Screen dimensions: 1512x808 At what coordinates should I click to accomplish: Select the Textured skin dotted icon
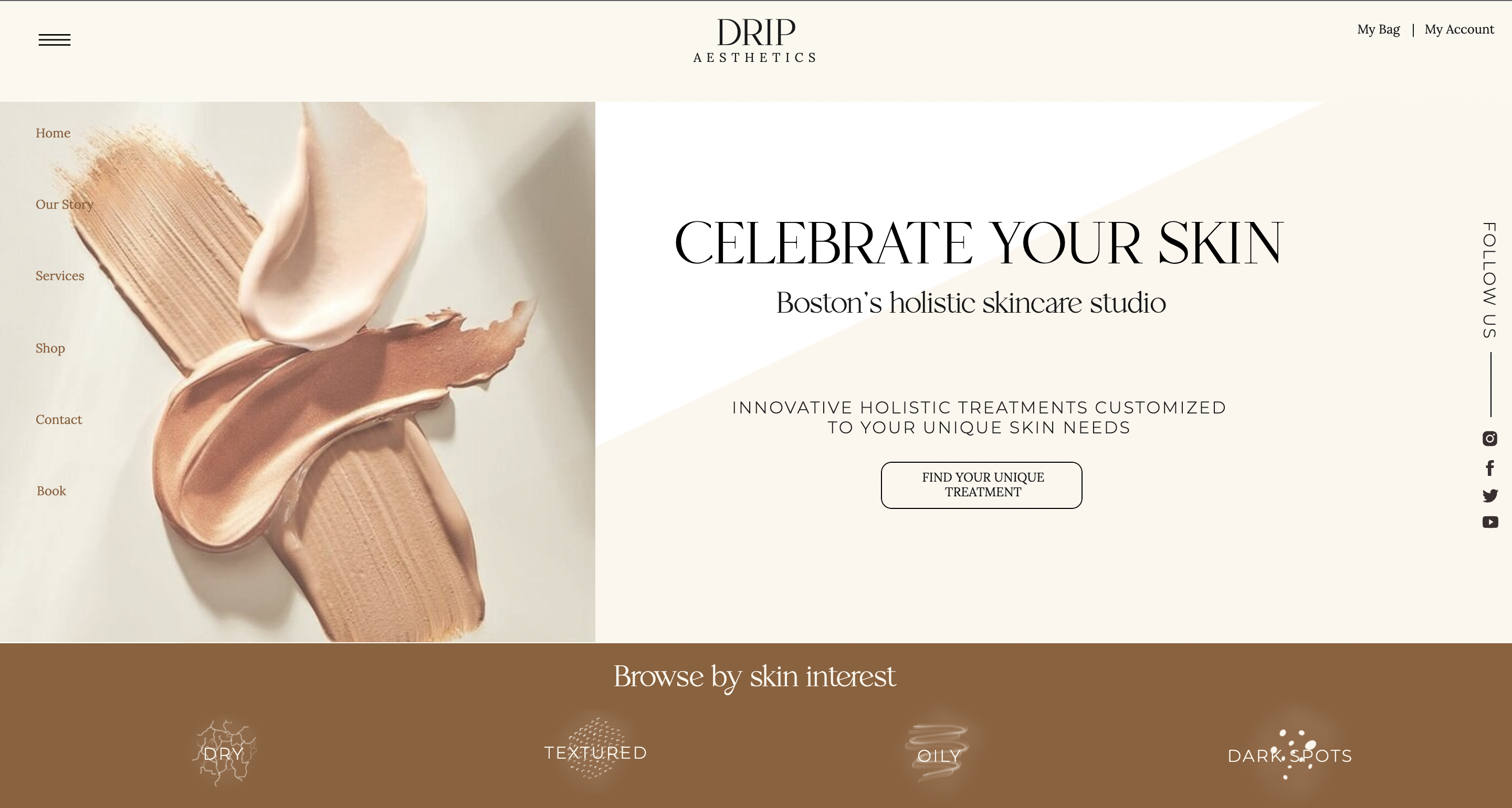(595, 749)
